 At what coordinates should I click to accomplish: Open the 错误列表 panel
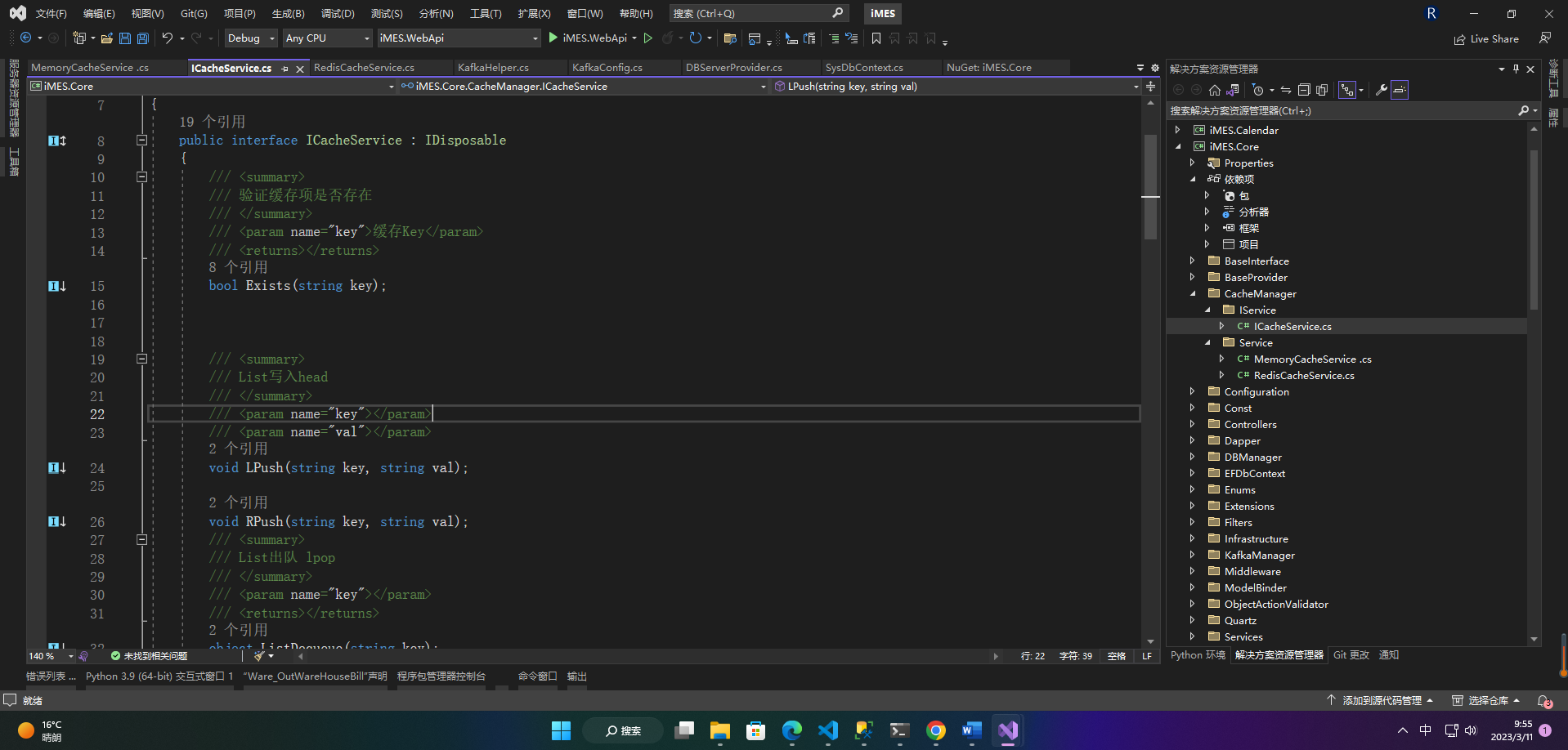(x=51, y=676)
